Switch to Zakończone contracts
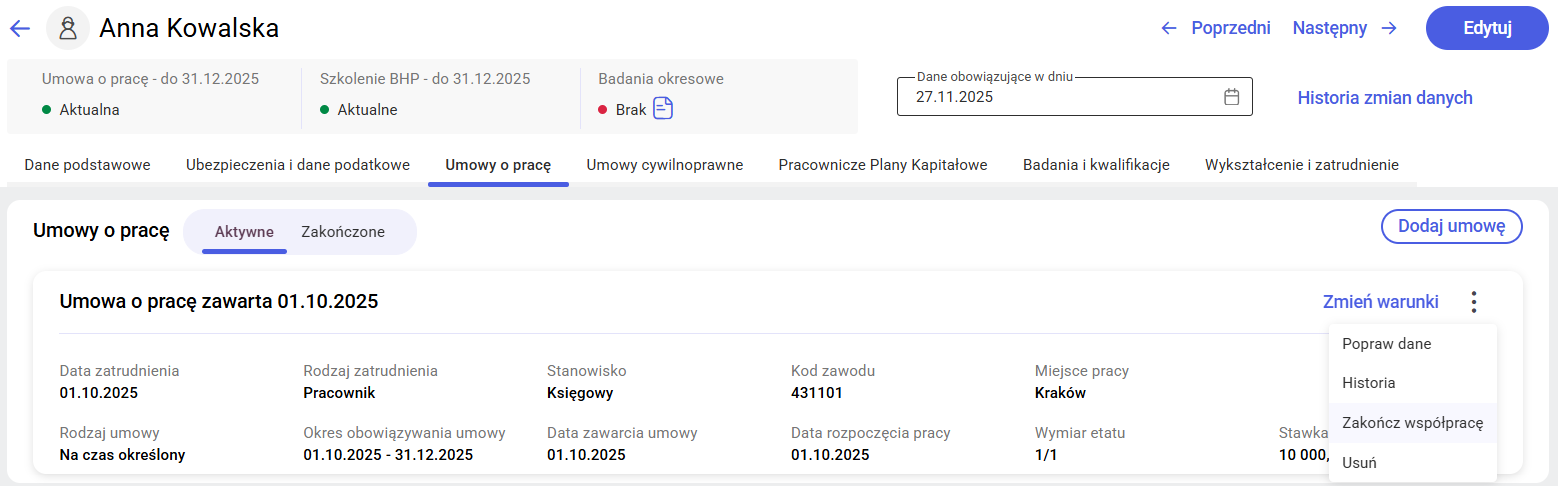The height and width of the screenshot is (486, 1558). pos(343,232)
